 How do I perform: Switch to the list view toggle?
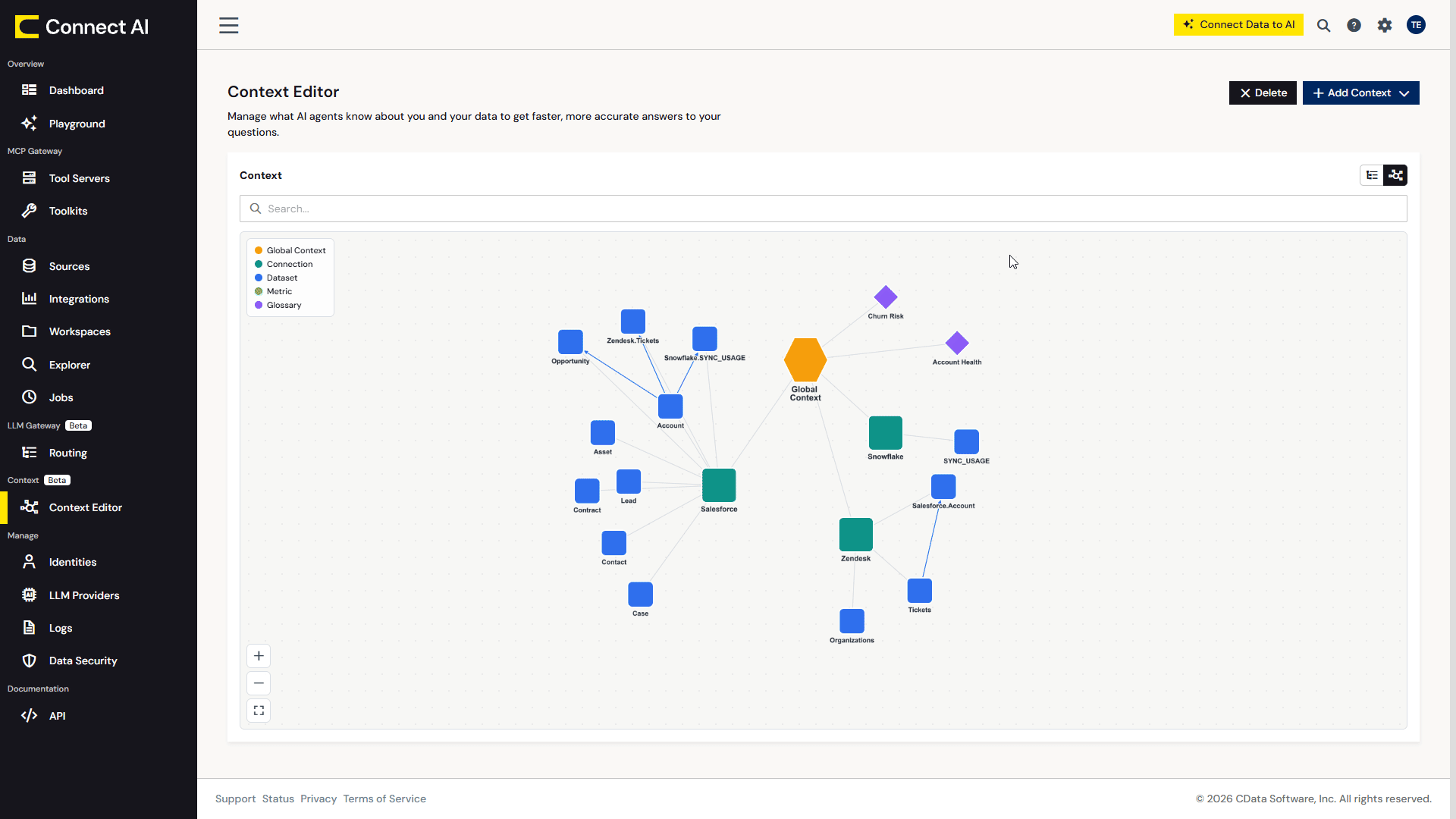click(1372, 175)
